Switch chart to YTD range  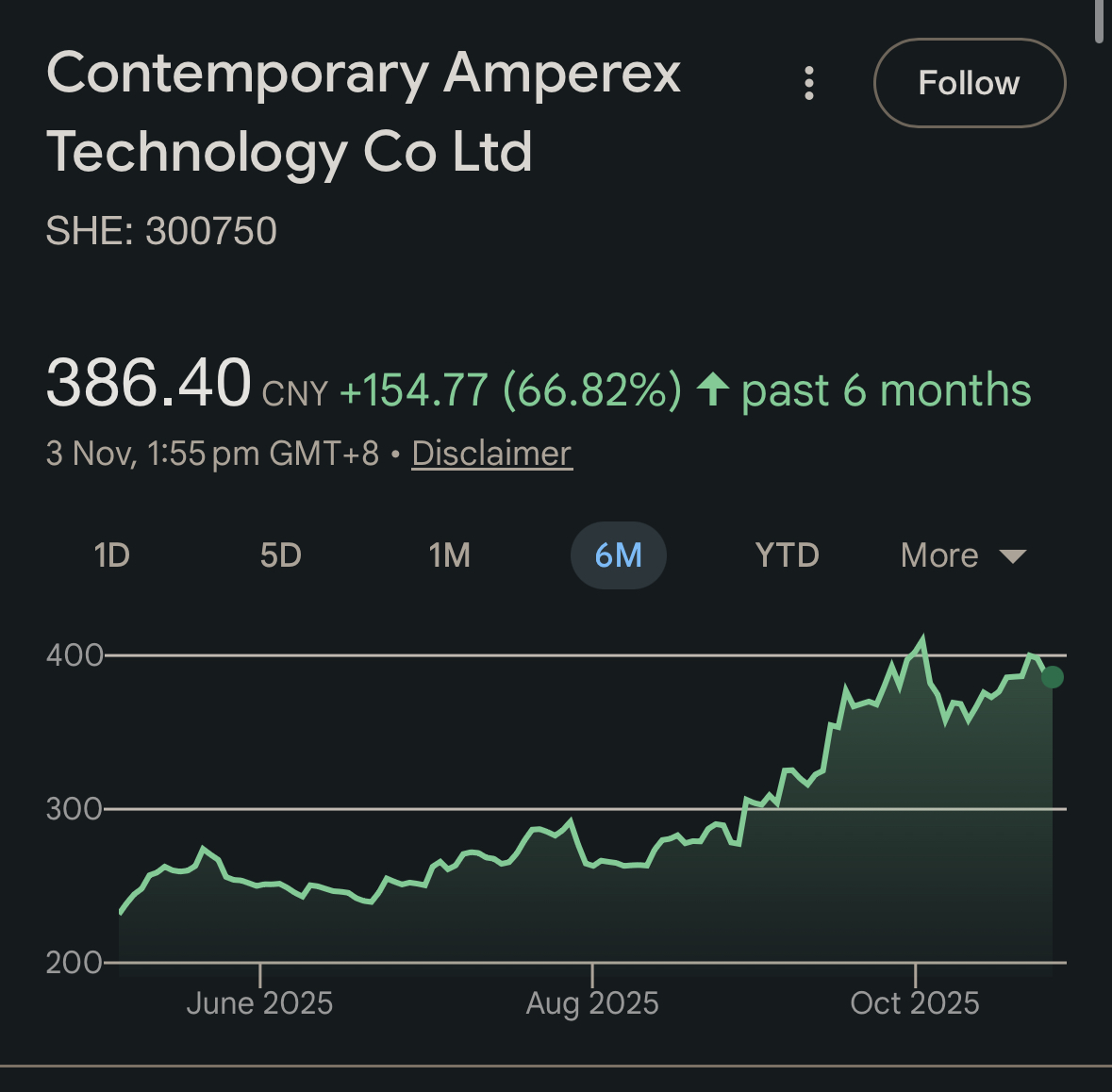(x=787, y=555)
